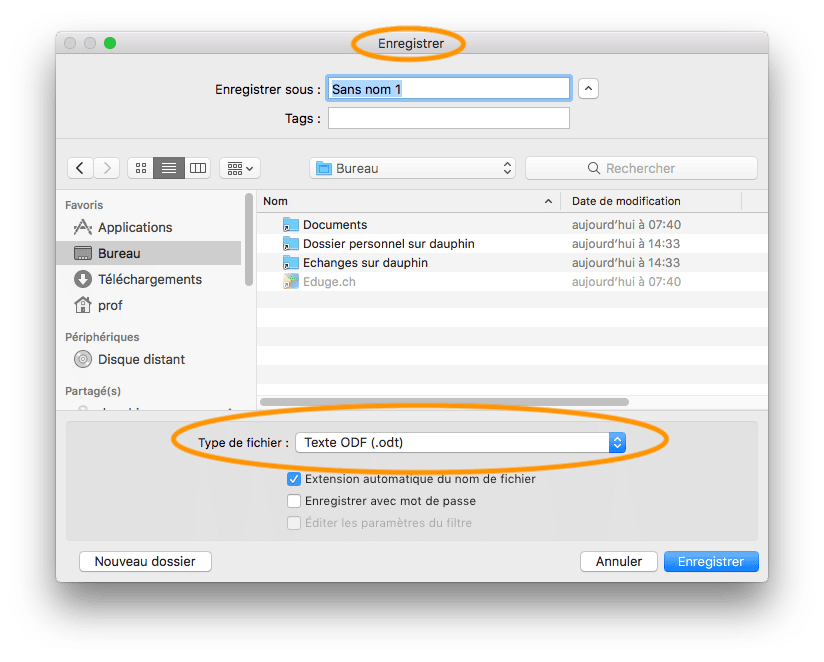824x662 pixels.
Task: Collapse the dialog with the chevron button
Action: (589, 89)
